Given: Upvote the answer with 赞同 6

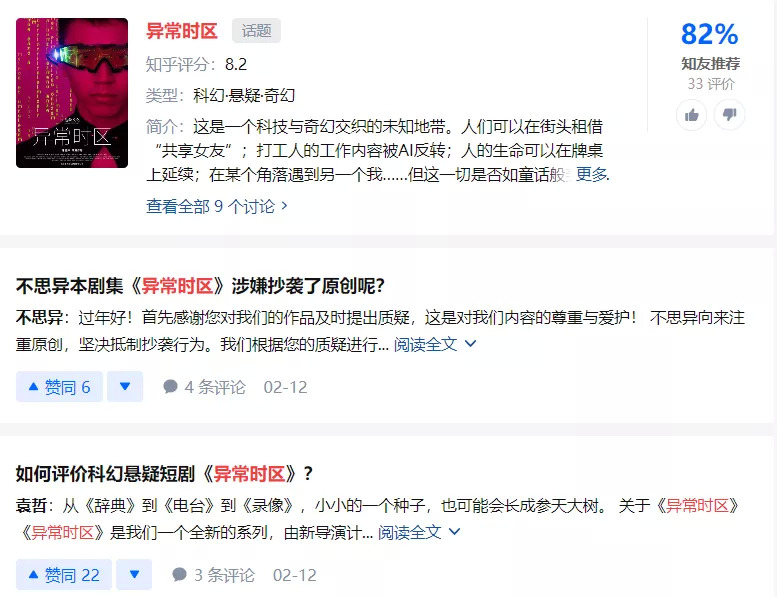Looking at the screenshot, I should click(59, 386).
